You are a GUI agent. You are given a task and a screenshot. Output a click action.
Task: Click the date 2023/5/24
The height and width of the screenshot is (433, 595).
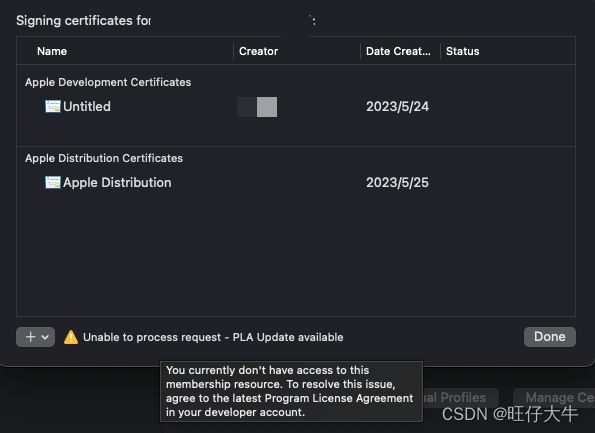(397, 107)
